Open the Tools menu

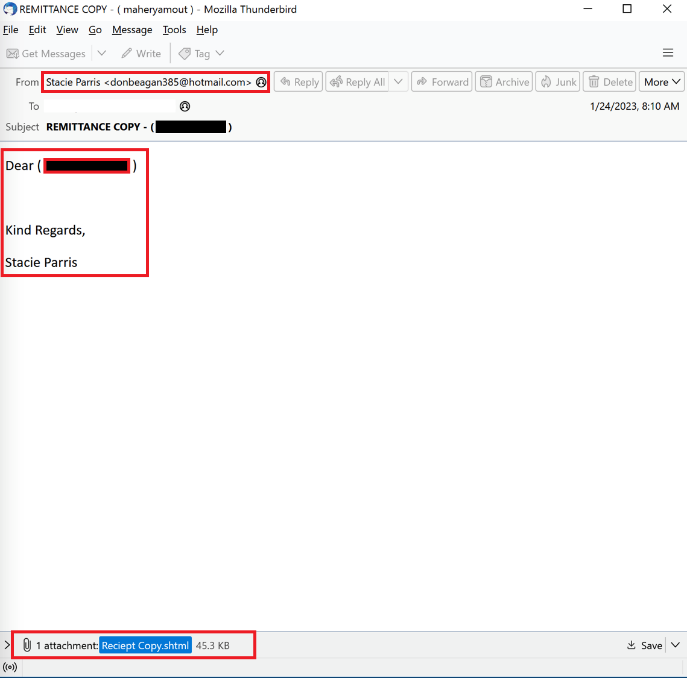pos(174,30)
